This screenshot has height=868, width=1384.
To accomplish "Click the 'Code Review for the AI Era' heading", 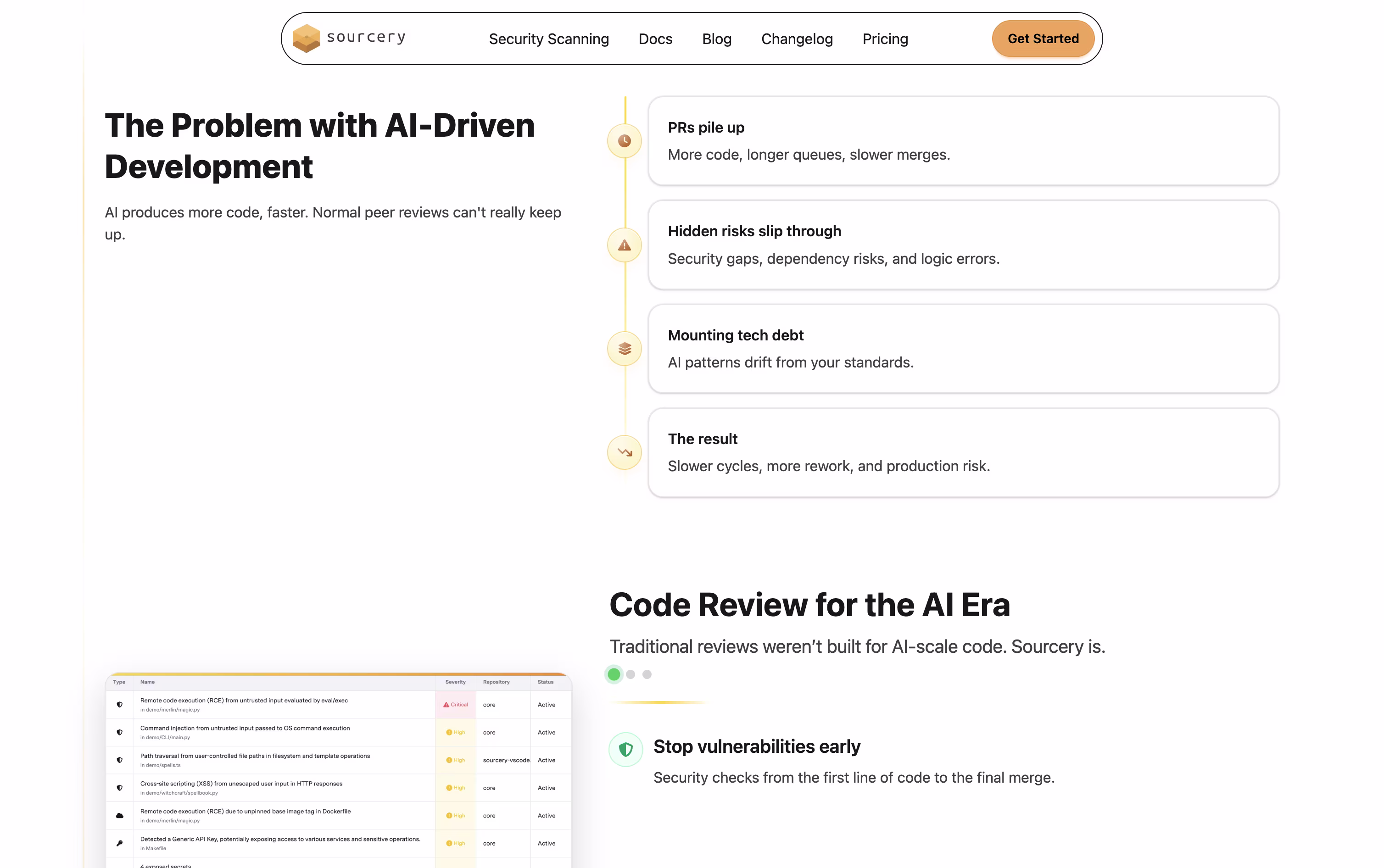I will 809,605.
